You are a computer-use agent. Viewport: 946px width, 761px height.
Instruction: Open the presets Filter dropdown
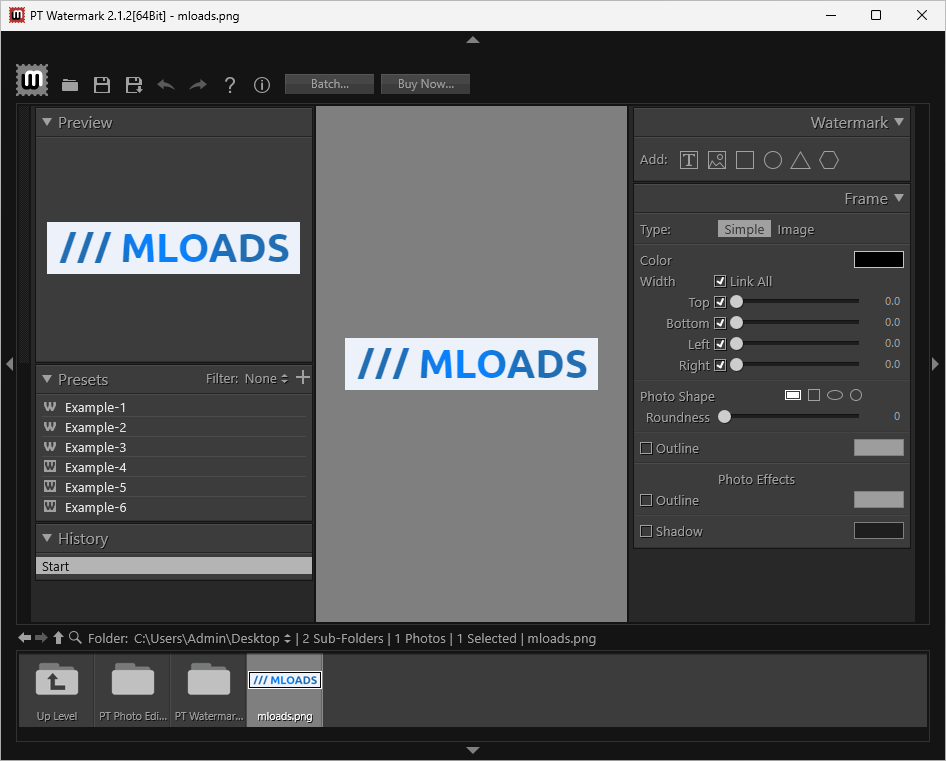click(266, 379)
